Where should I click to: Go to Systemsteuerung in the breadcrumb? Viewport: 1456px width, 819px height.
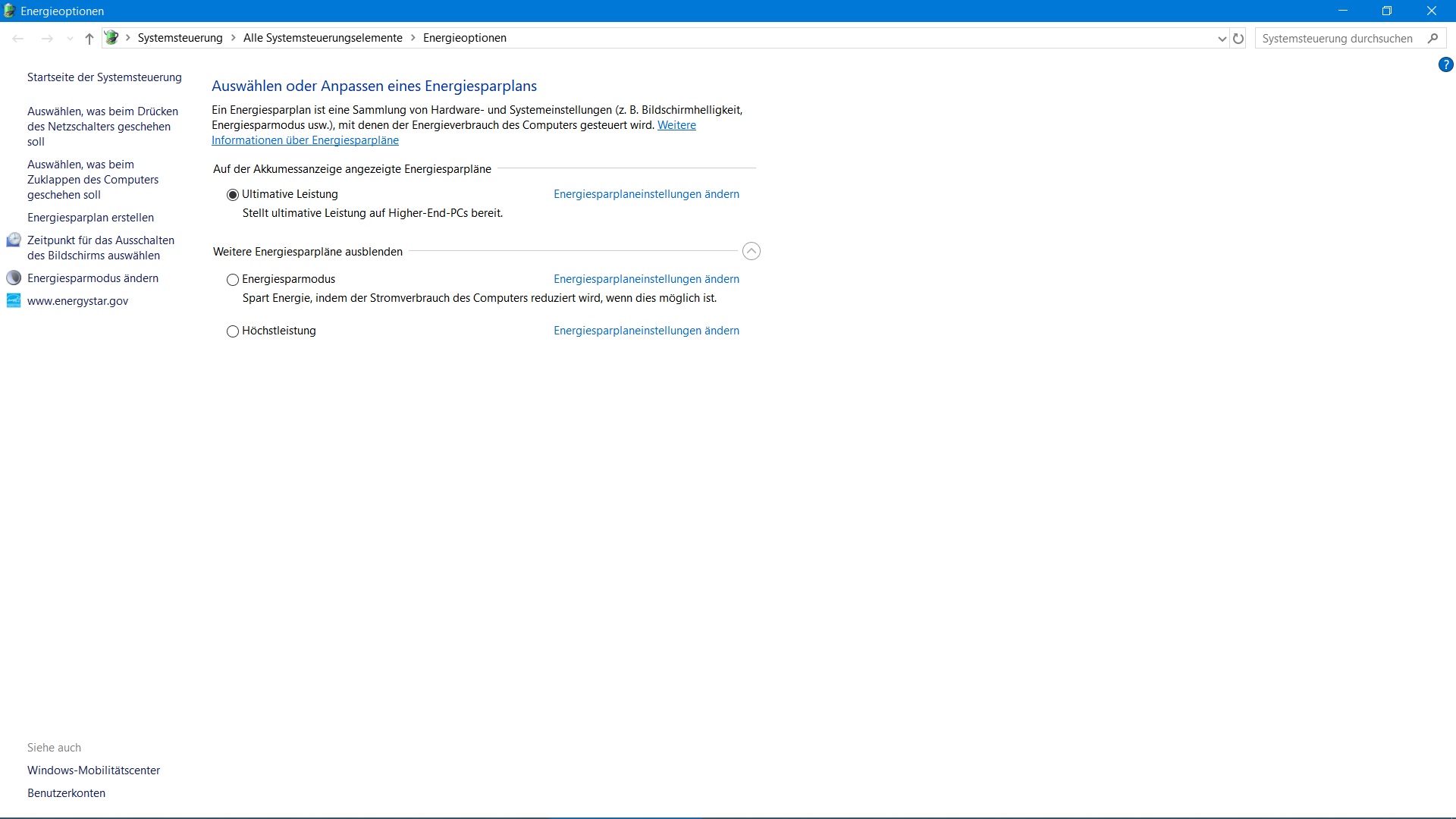(180, 38)
